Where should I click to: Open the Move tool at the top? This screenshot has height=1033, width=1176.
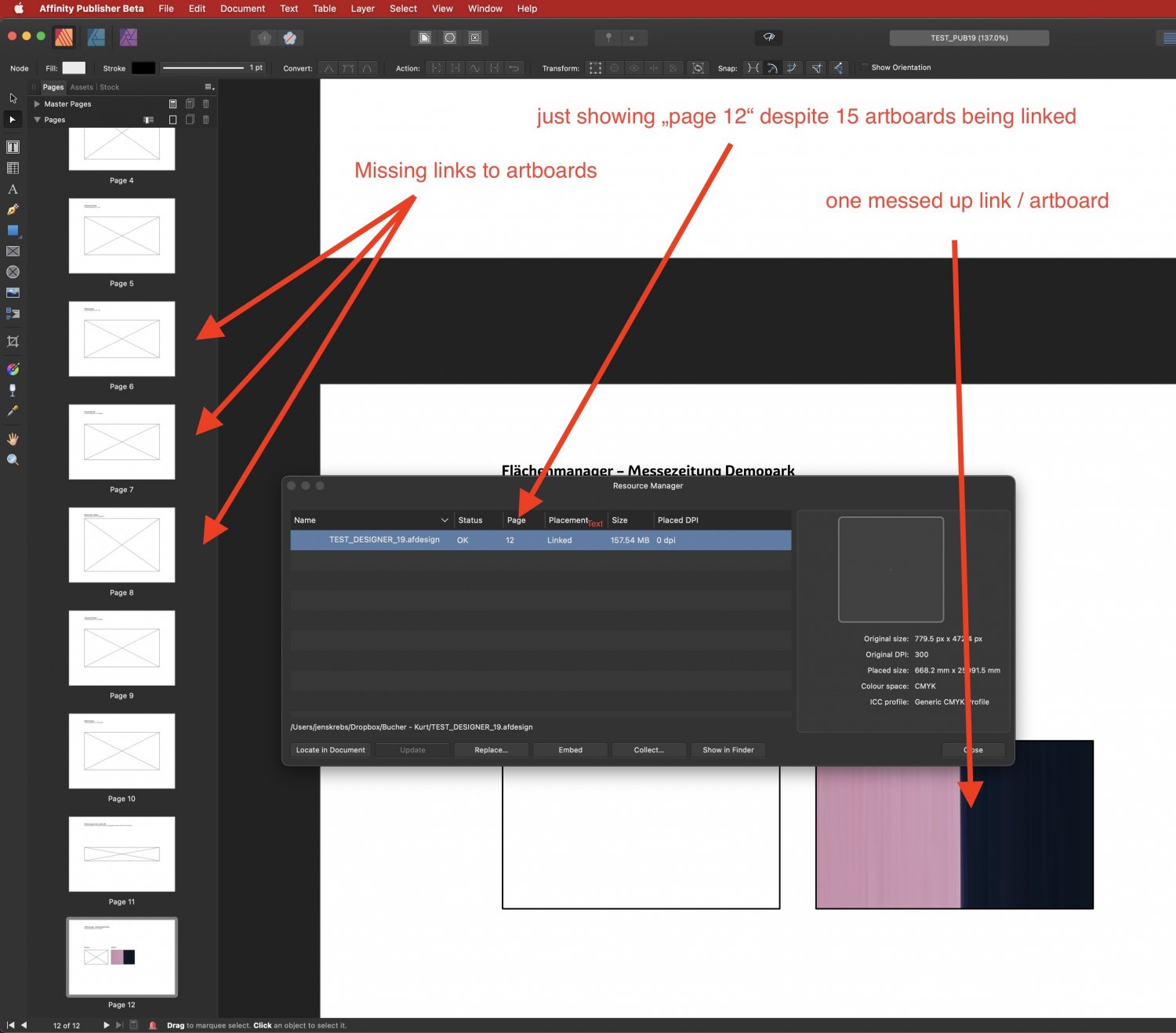click(x=13, y=98)
